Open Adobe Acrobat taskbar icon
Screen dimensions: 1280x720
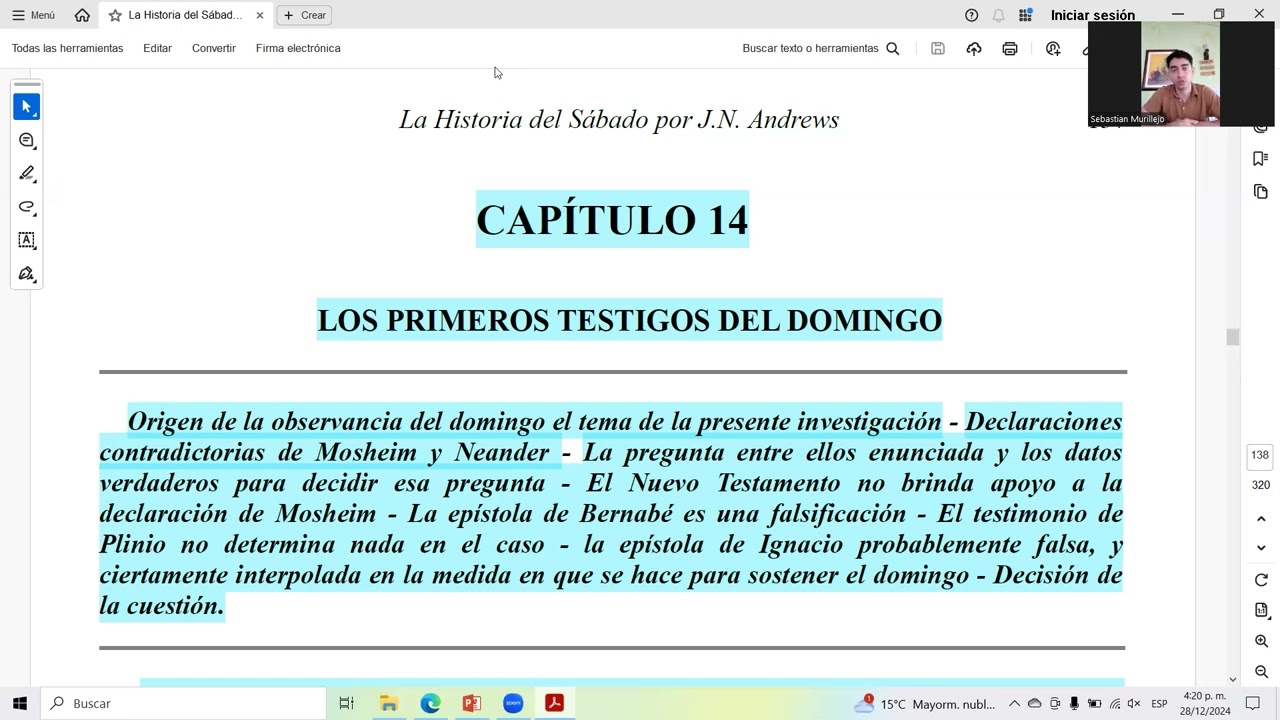pyautogui.click(x=554, y=703)
